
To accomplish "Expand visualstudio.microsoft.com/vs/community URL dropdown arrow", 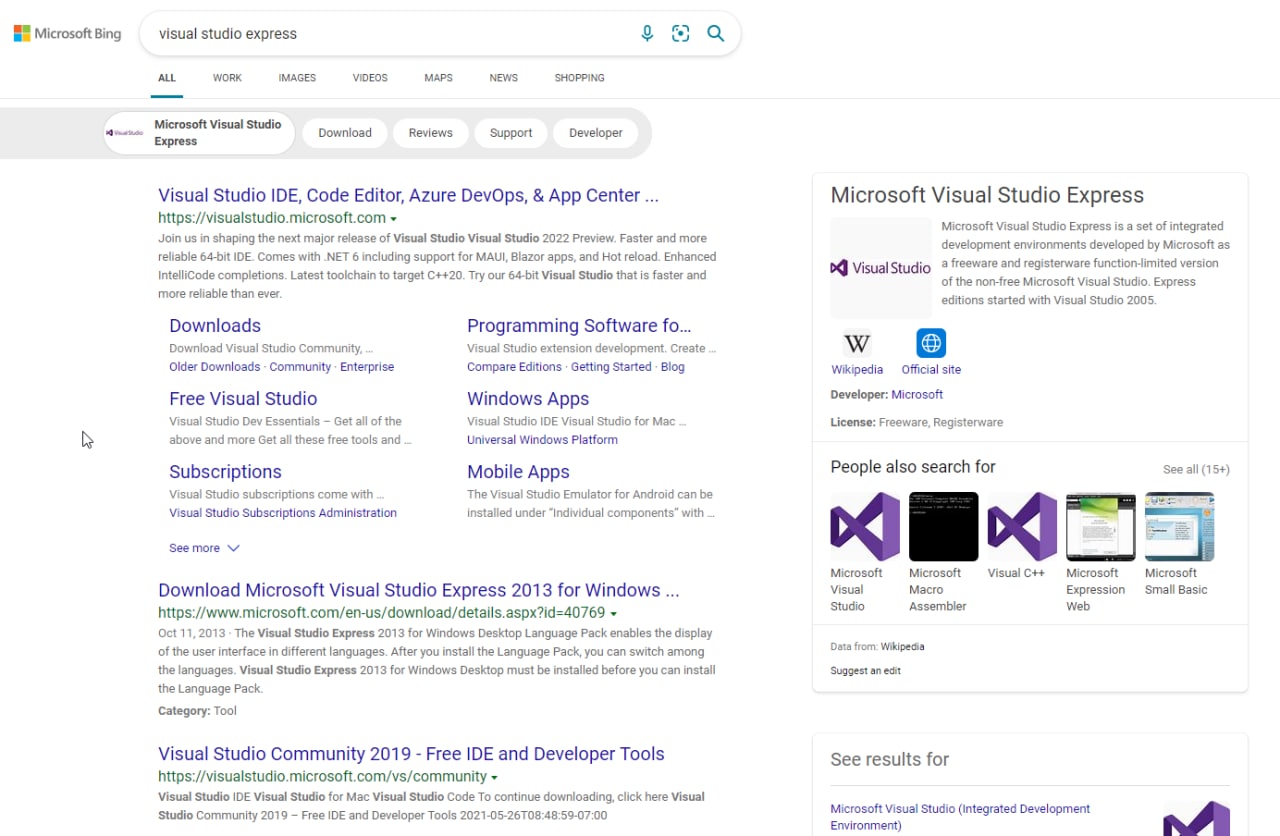I will [494, 777].
